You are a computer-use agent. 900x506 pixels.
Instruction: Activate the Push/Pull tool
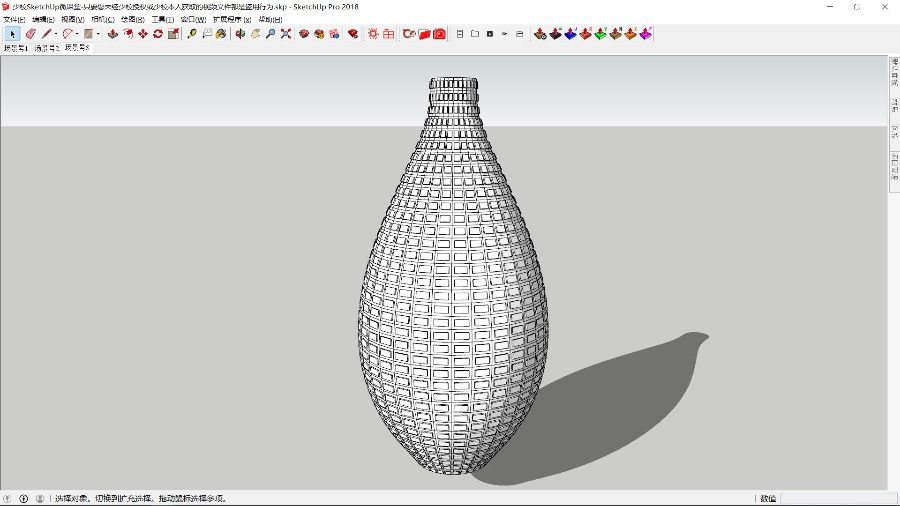tap(113, 34)
